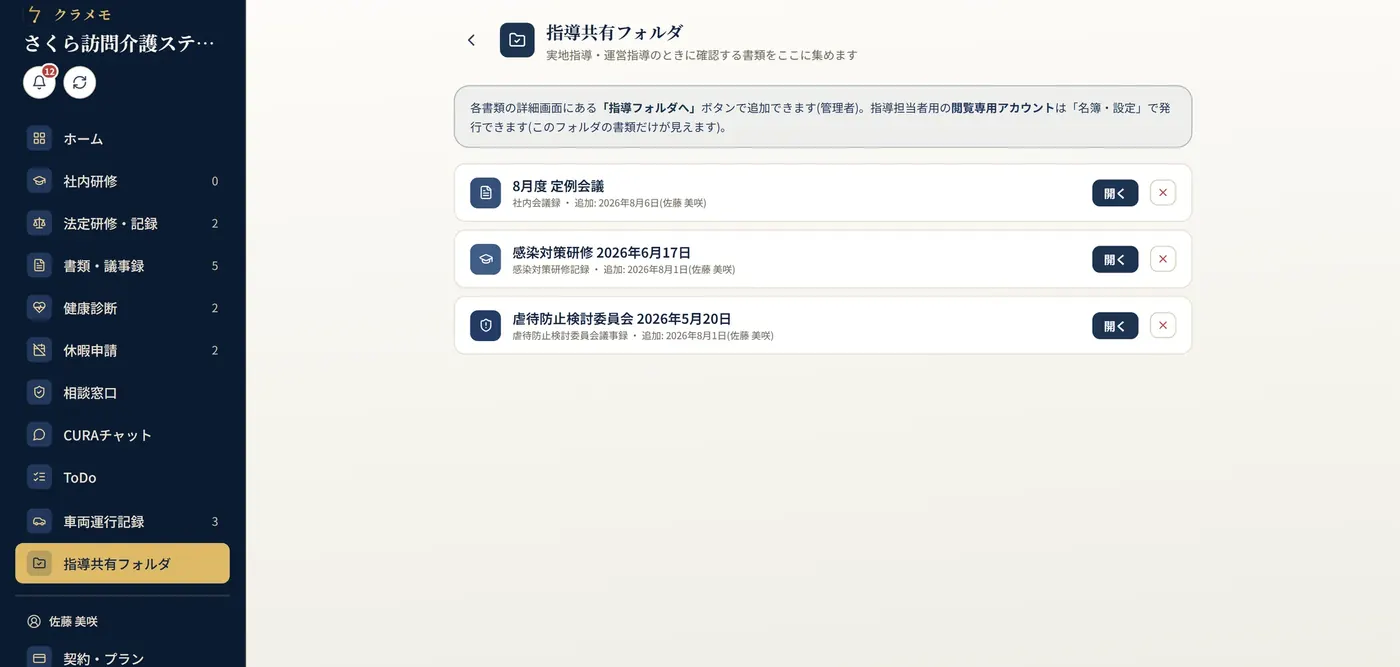Open 契約・プラン in the sidebar
This screenshot has width=1400, height=667.
[123, 658]
